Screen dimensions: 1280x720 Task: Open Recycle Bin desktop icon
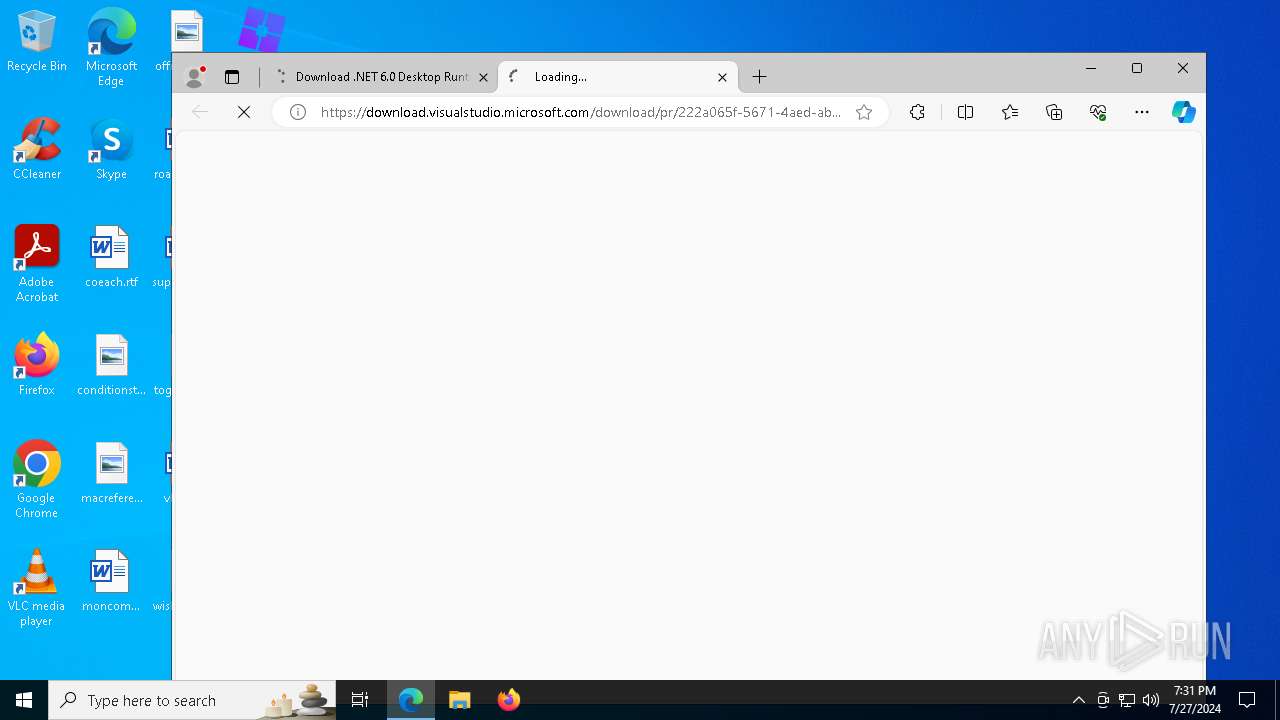pos(37,42)
